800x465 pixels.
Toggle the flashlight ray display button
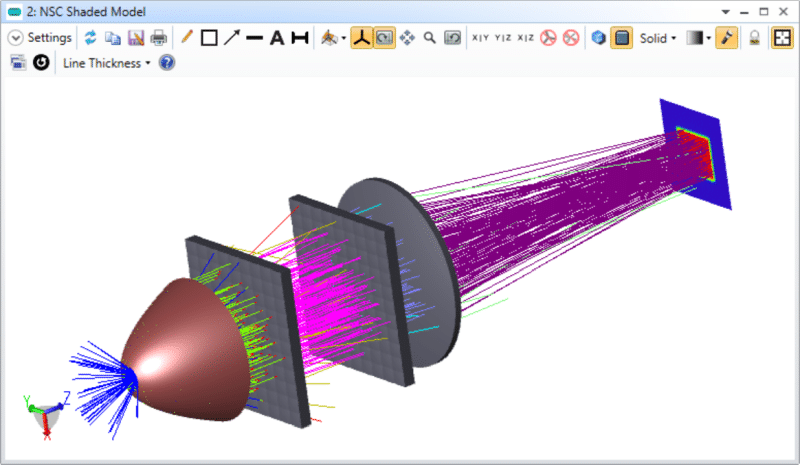[727, 38]
